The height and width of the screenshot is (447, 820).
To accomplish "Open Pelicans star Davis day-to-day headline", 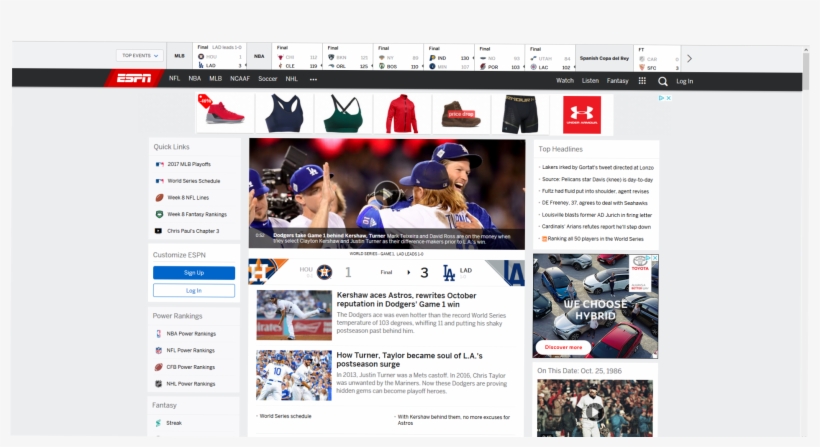I will click(x=597, y=179).
